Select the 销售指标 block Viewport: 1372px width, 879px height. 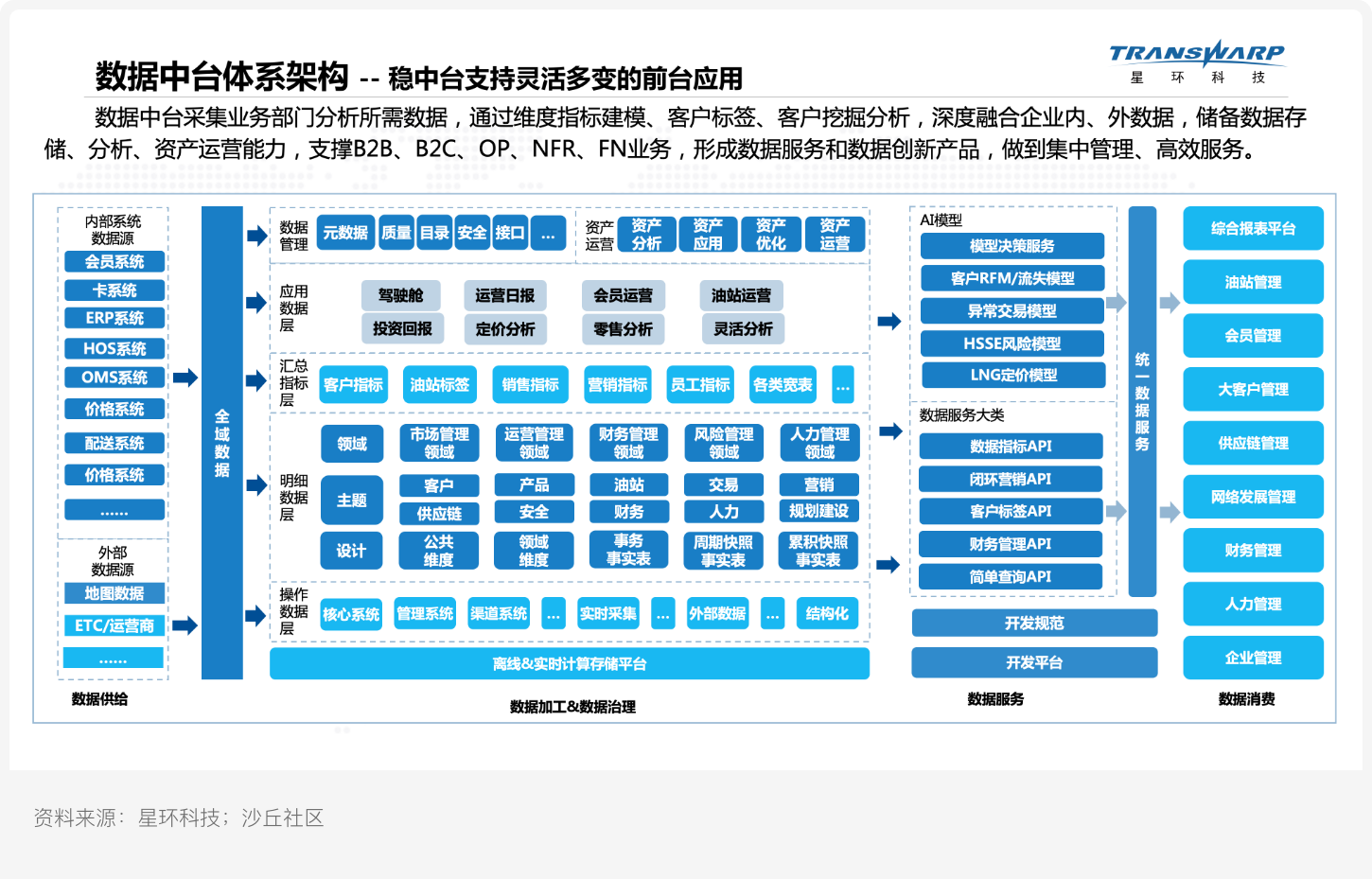tap(531, 385)
